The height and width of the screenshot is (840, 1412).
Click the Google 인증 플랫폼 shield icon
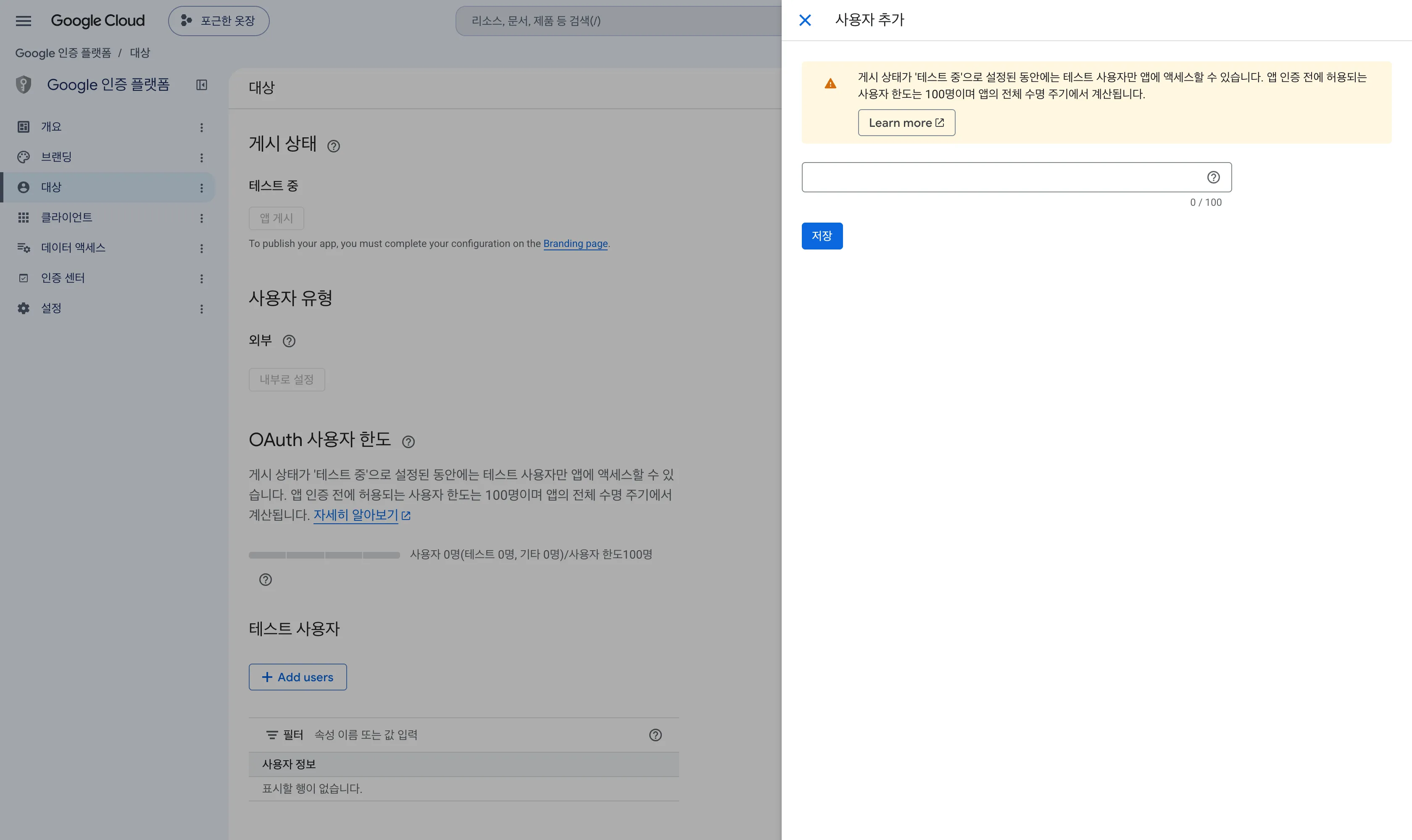pos(23,85)
